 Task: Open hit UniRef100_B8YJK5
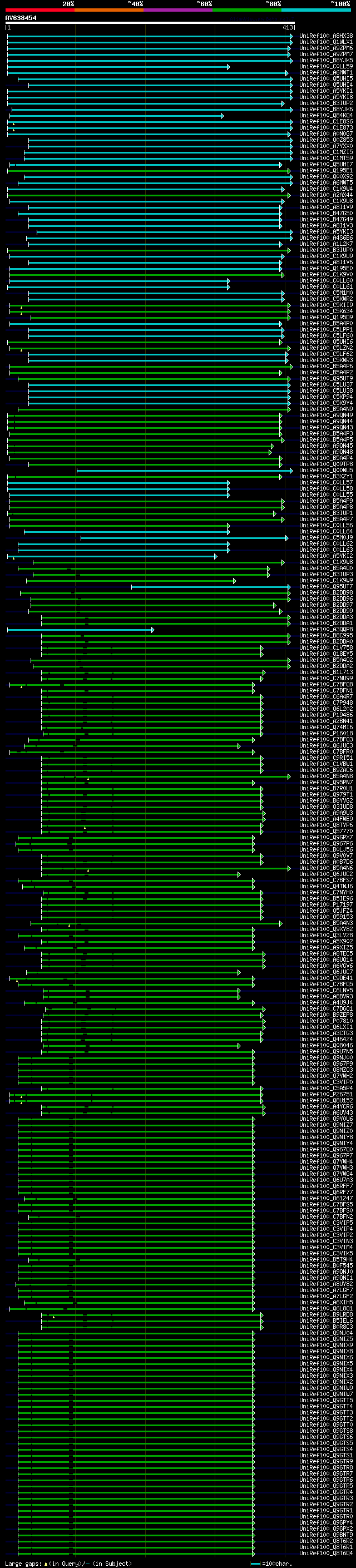pos(326,60)
